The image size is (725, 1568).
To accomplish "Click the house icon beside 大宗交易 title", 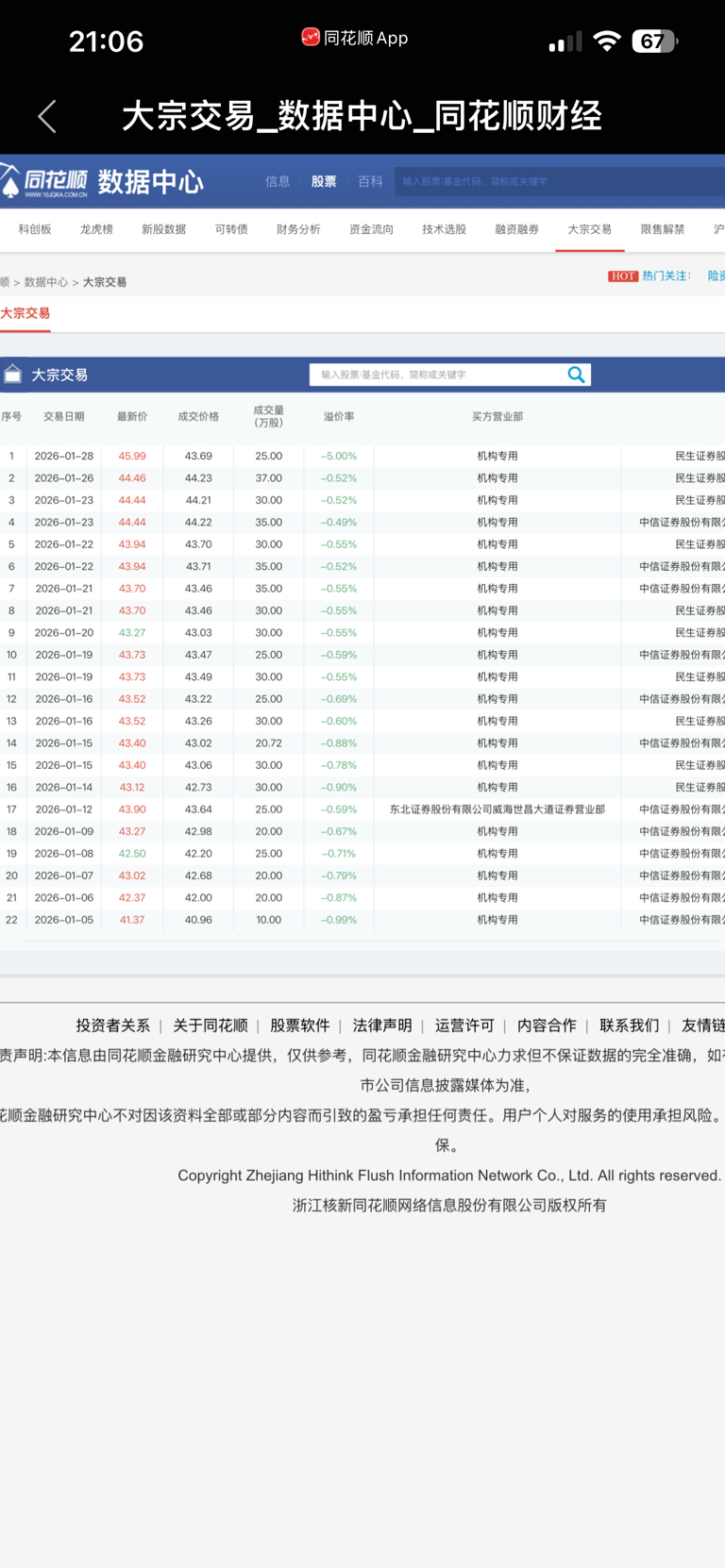I will point(12,375).
